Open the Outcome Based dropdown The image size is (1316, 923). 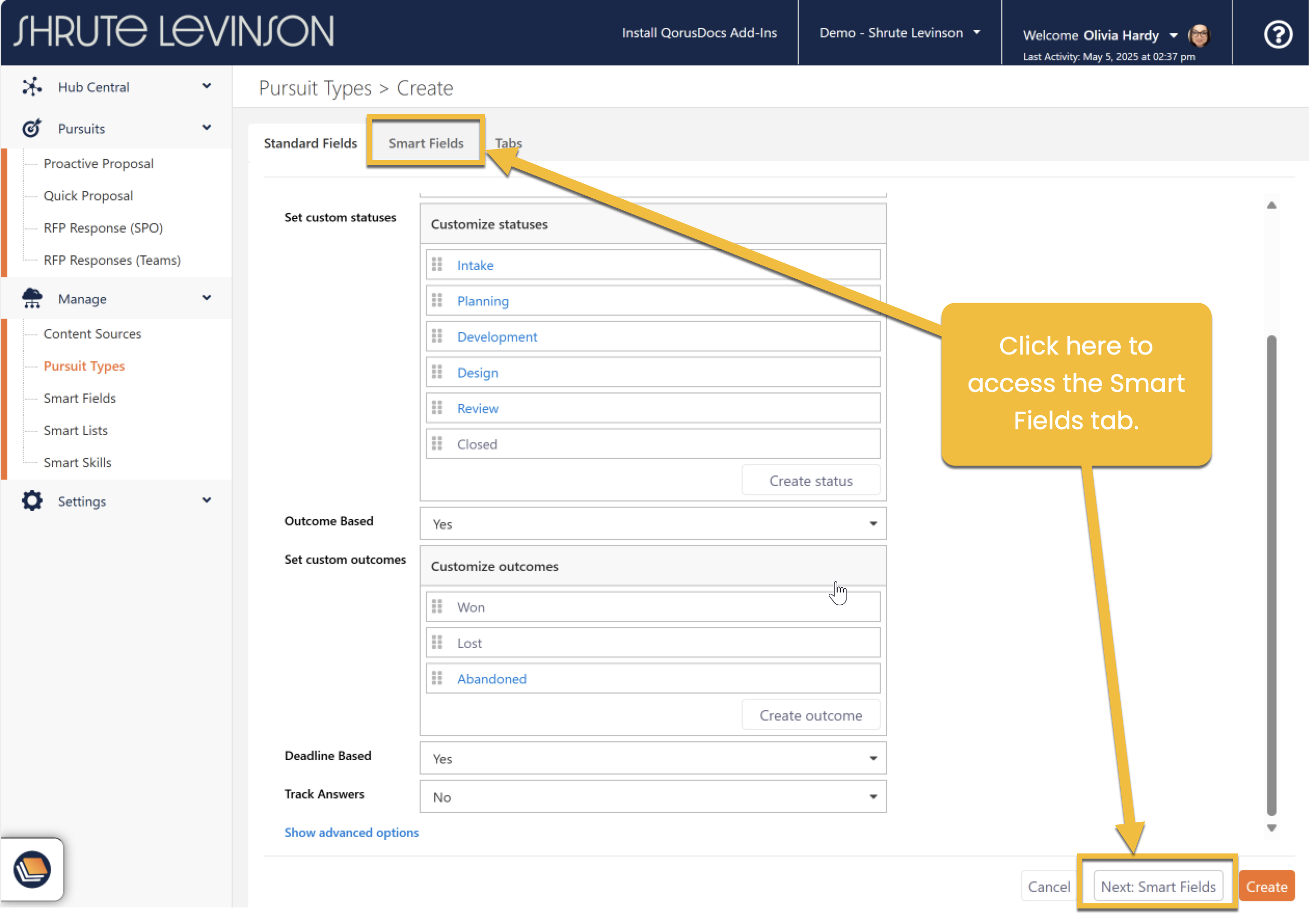click(x=653, y=524)
